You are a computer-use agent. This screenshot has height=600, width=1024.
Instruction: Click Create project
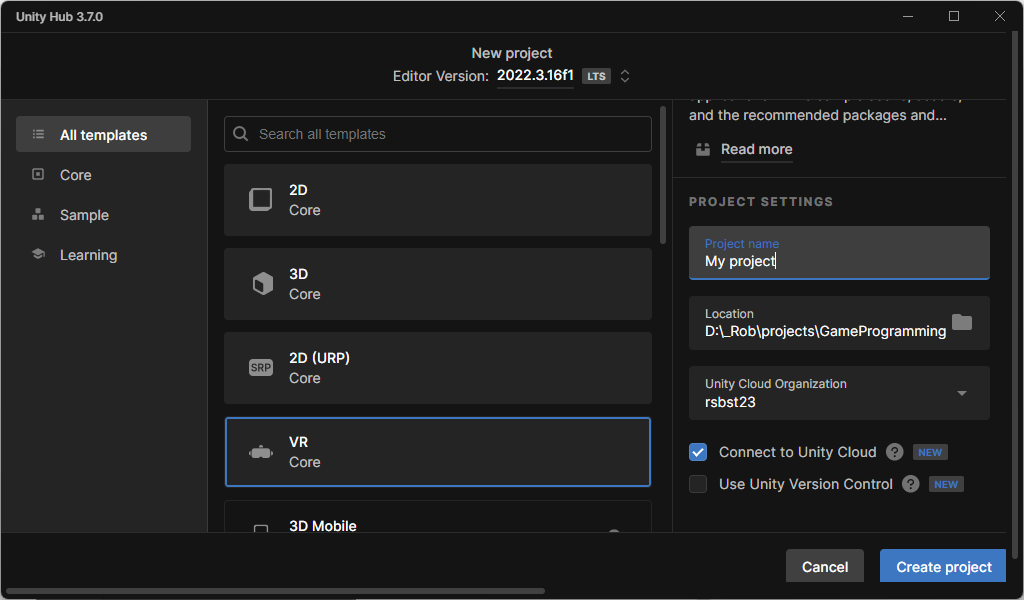point(944,567)
